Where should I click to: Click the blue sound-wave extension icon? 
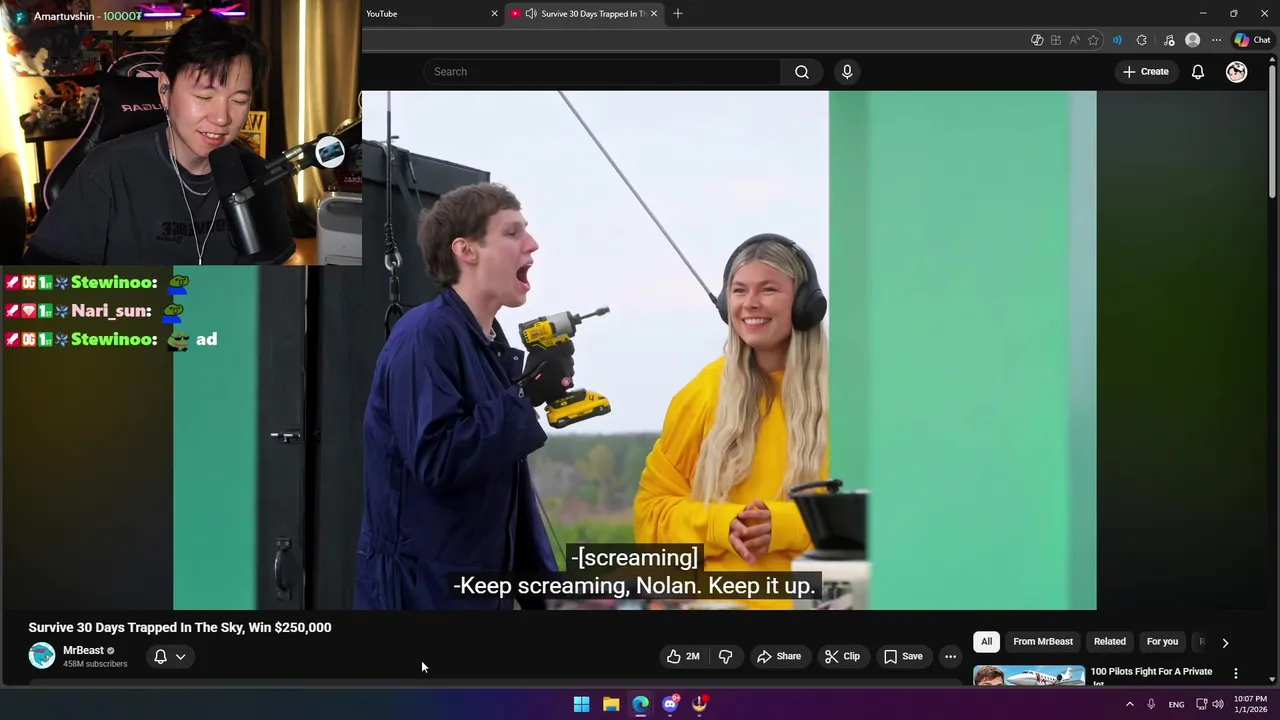[1117, 40]
